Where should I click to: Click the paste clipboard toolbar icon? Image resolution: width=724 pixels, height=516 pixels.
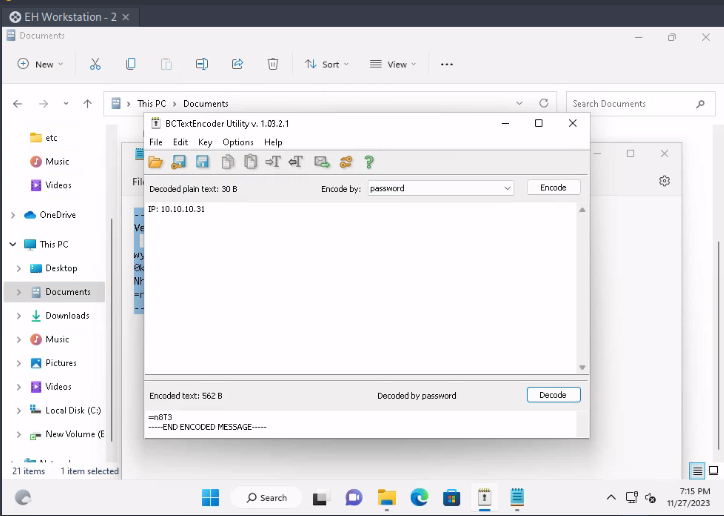tap(250, 162)
